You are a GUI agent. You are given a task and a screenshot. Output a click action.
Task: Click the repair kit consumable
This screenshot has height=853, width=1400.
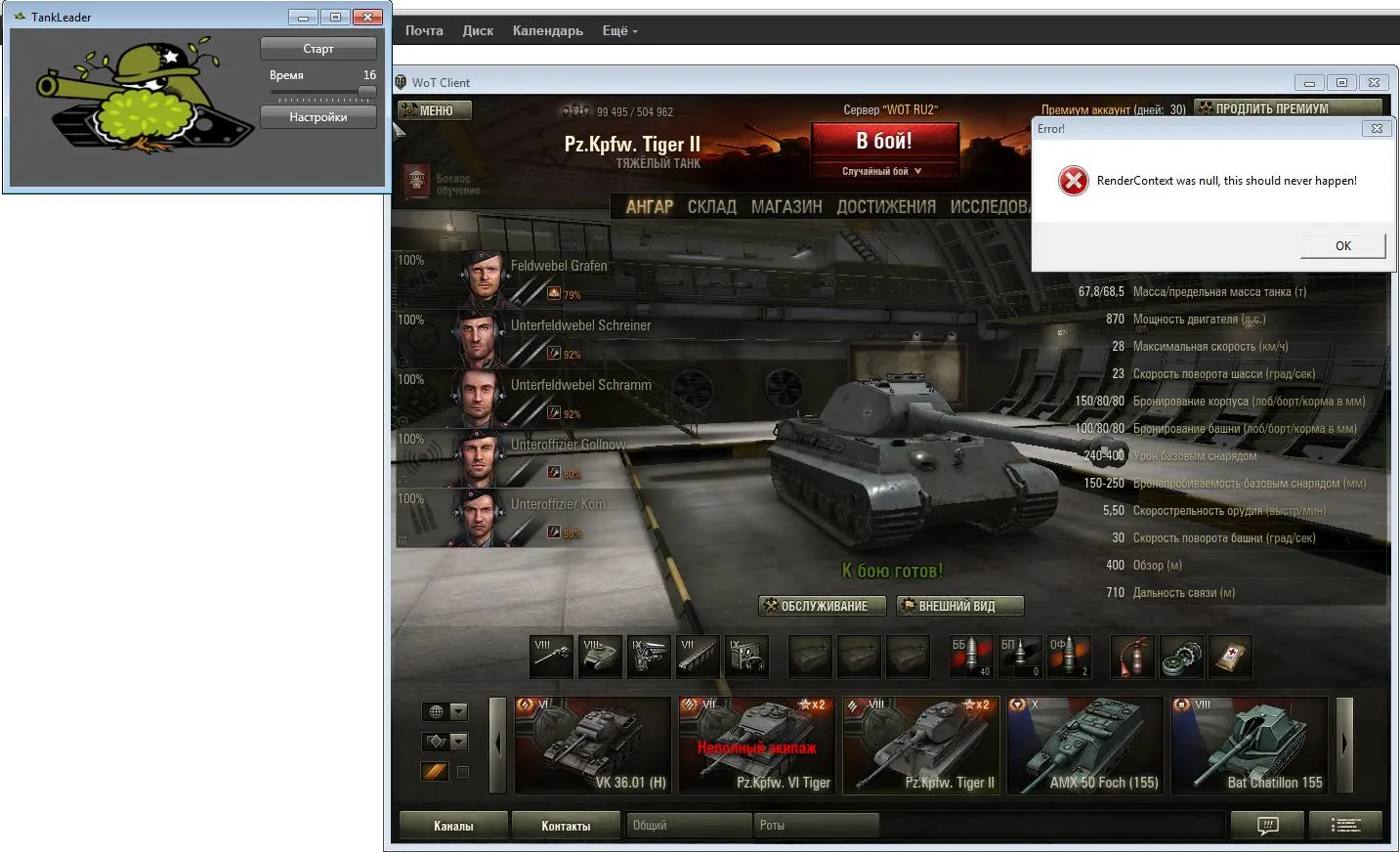1182,657
